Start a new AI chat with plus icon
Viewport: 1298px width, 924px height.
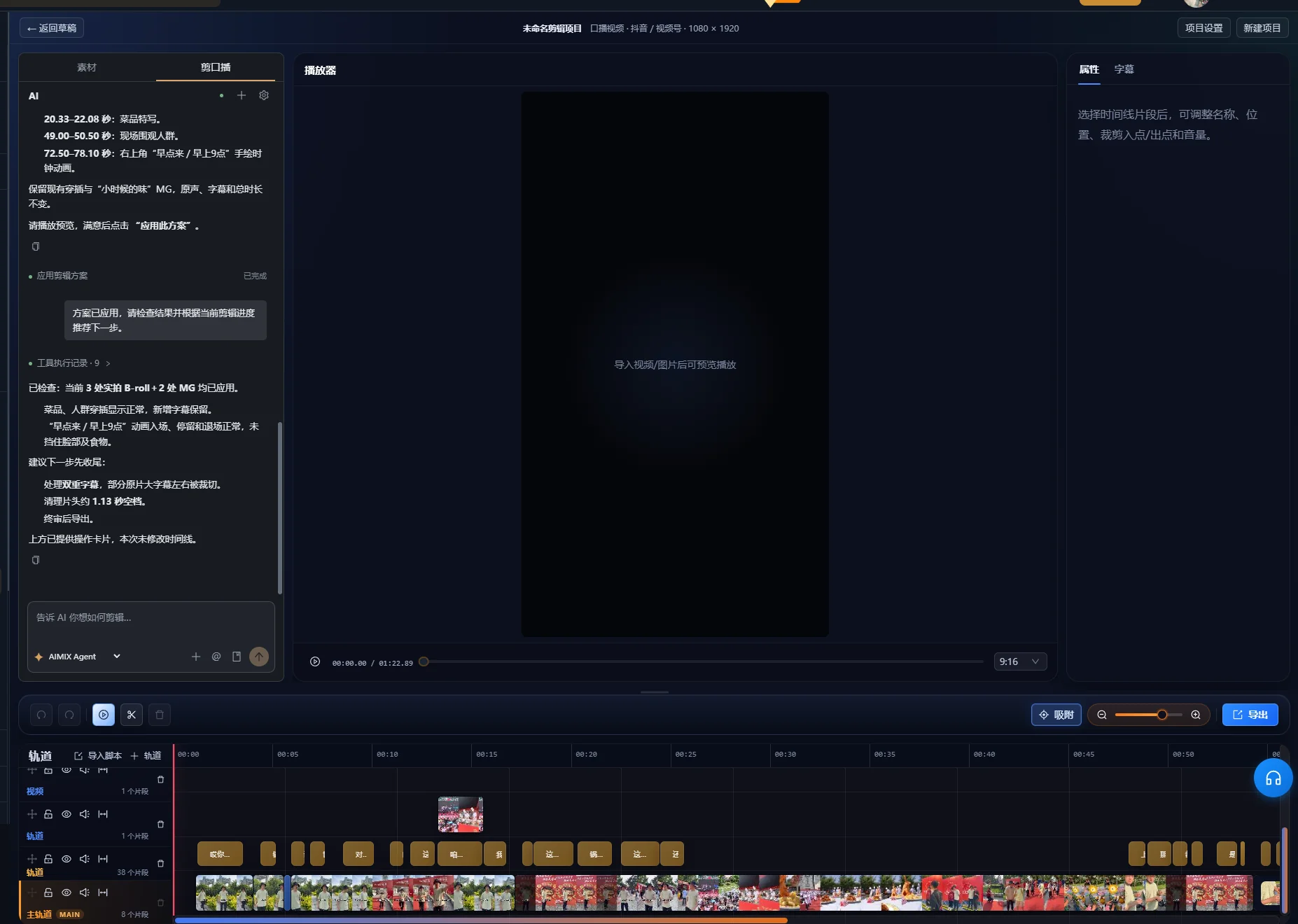242,95
